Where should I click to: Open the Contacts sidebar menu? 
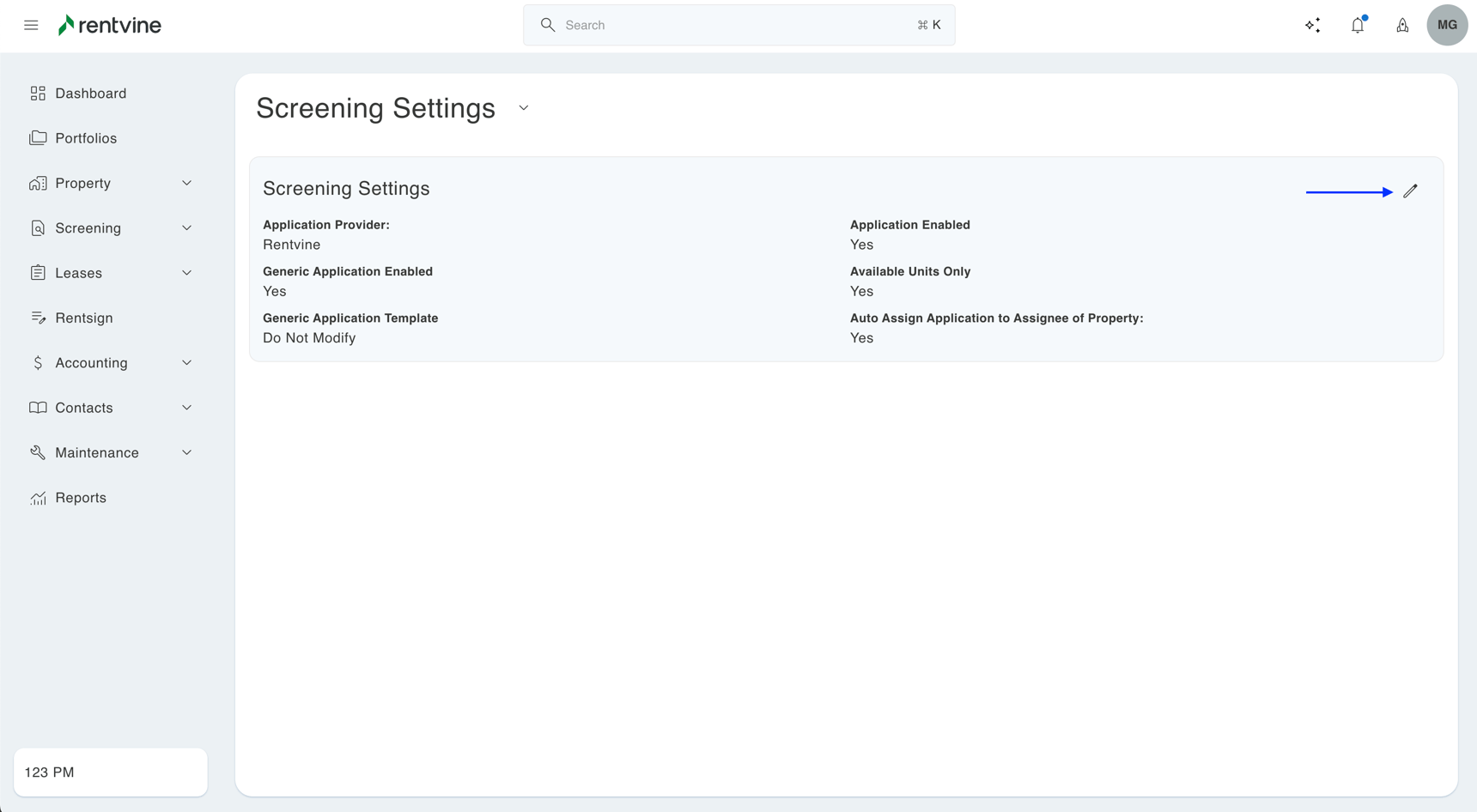tap(83, 408)
